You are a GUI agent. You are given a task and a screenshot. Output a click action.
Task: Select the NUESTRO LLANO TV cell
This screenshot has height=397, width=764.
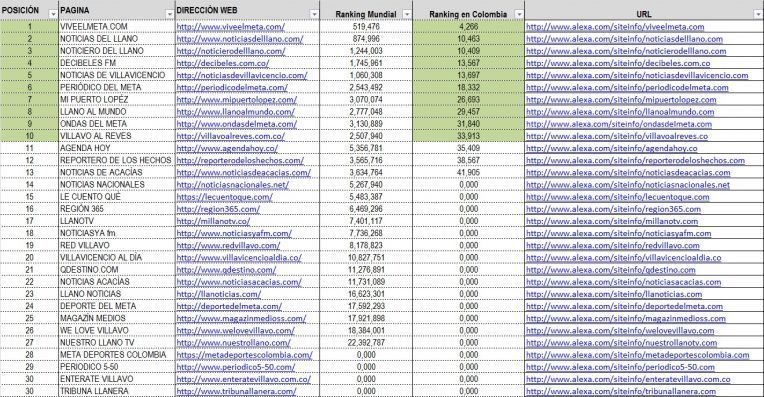116,342
